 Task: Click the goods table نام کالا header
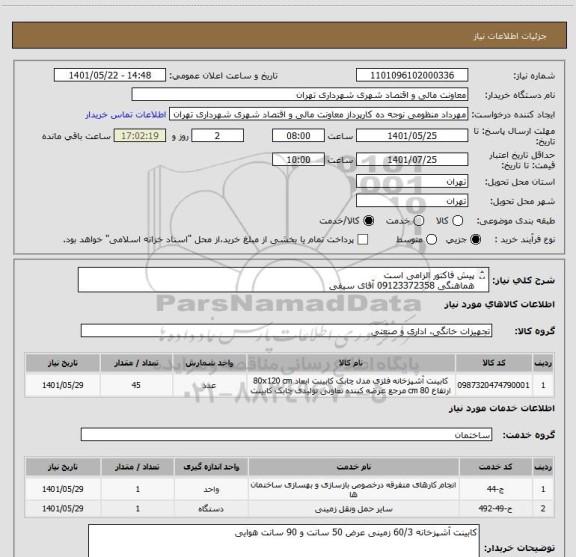(351, 363)
